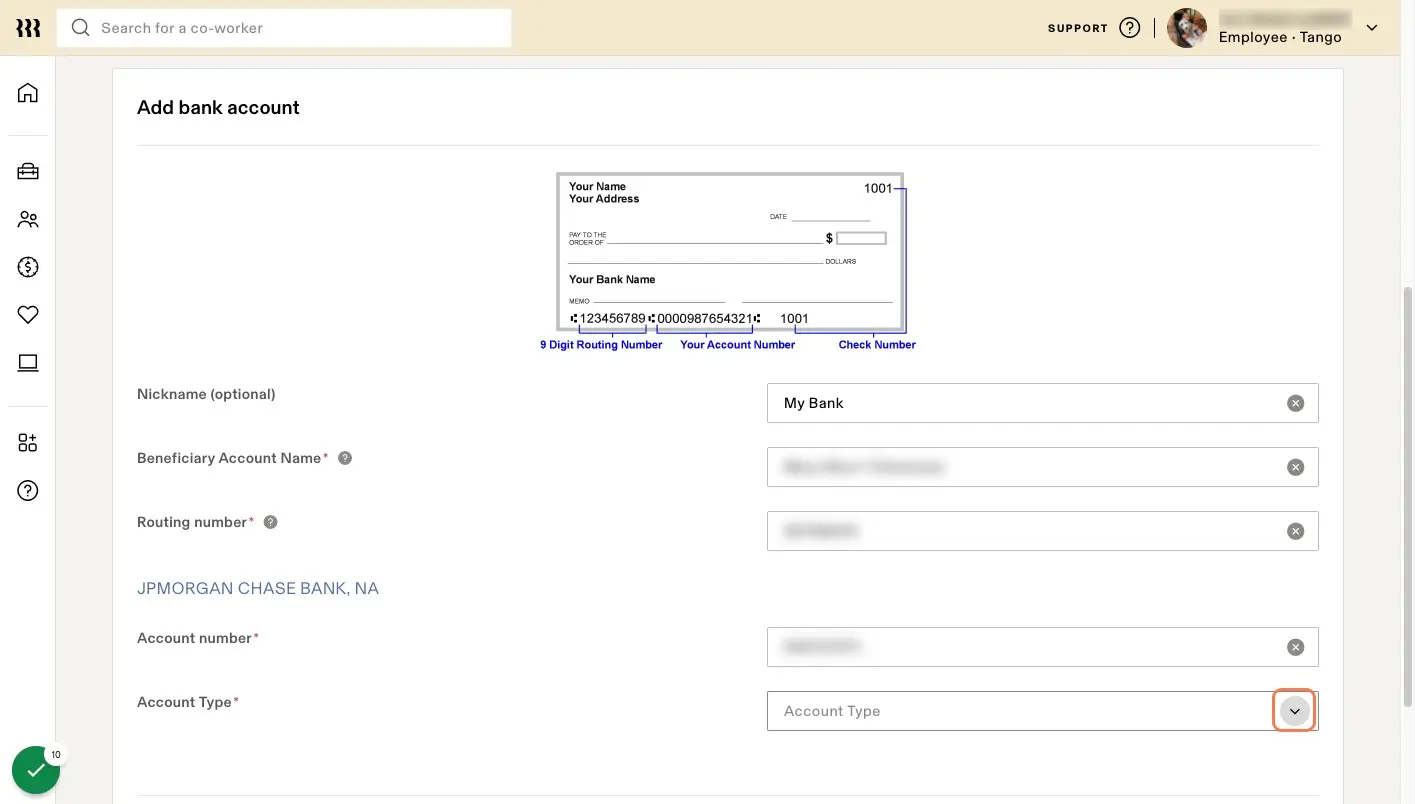The height and width of the screenshot is (804, 1415).
Task: Open the briefcase icon in sidebar
Action: [28, 171]
